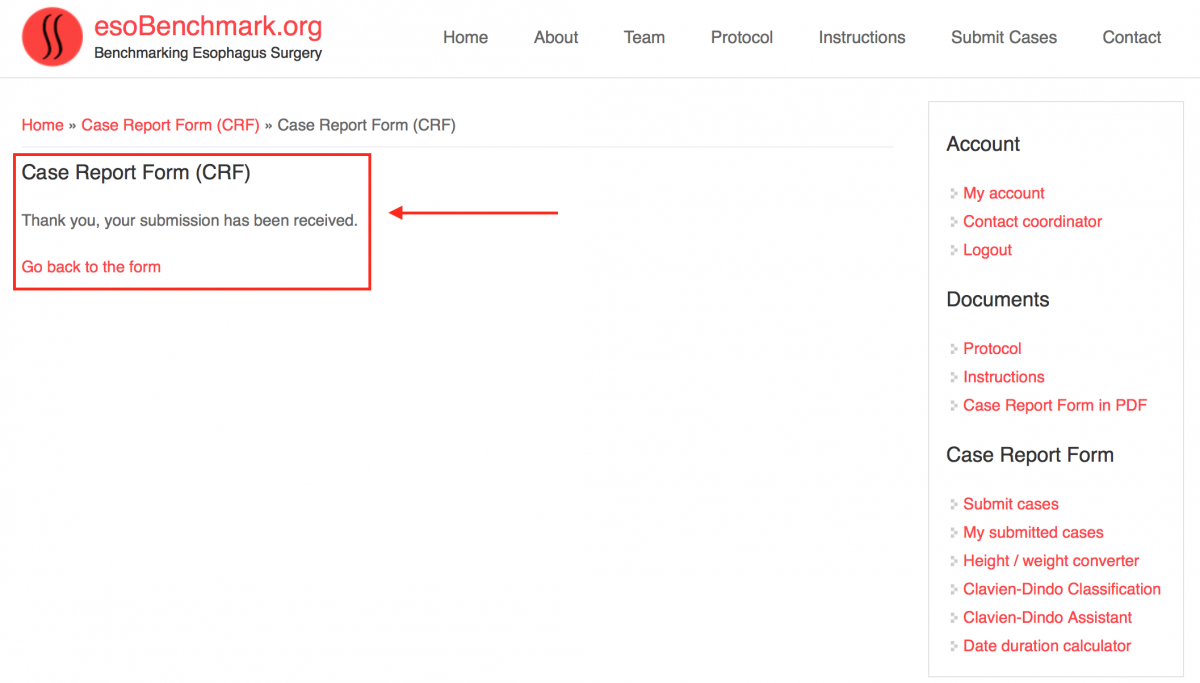Open the Height / weight converter
1200x683 pixels.
pos(1050,561)
